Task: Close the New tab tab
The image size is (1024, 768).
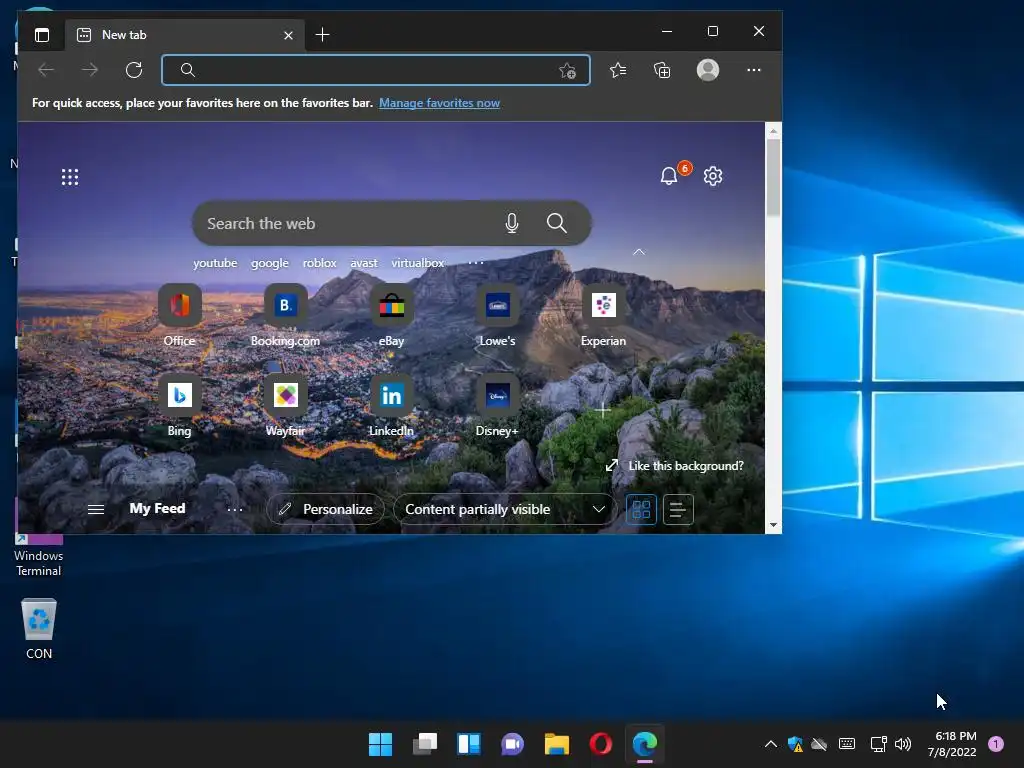Action: [x=288, y=35]
